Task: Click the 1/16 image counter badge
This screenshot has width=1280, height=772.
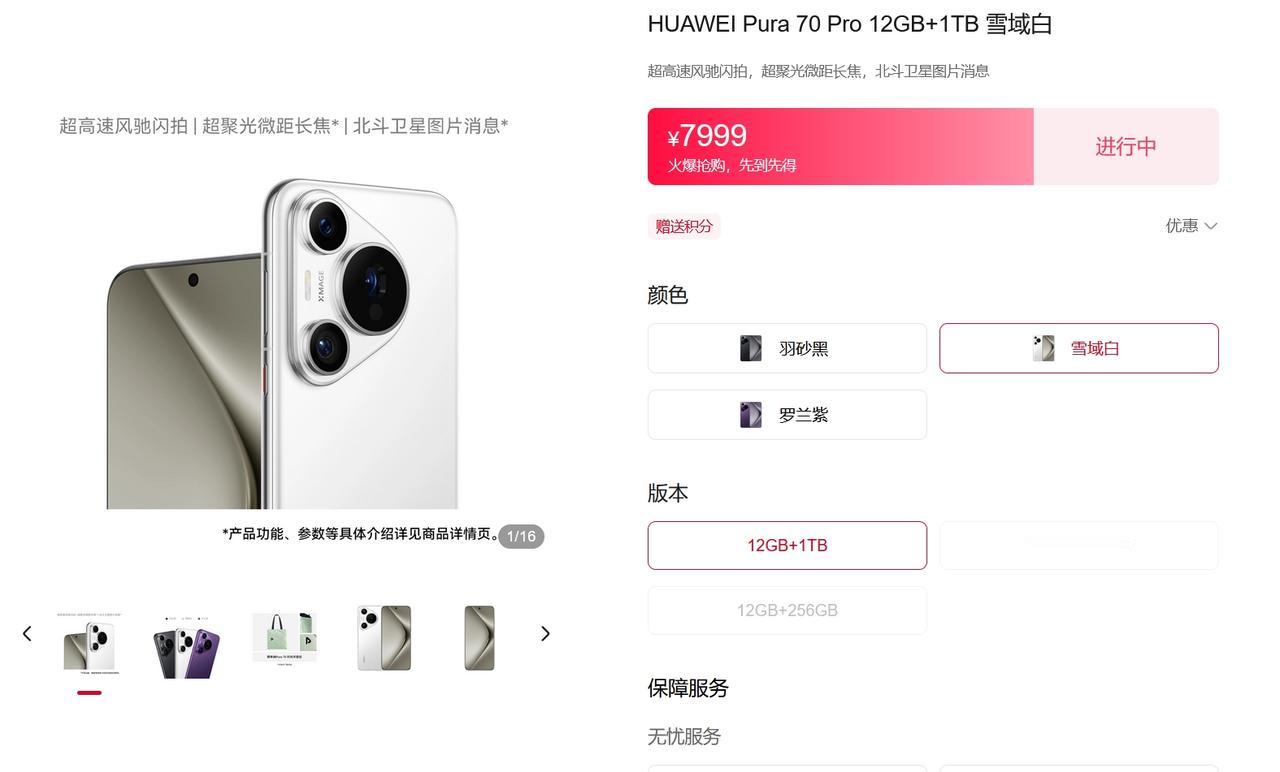Action: [x=521, y=536]
